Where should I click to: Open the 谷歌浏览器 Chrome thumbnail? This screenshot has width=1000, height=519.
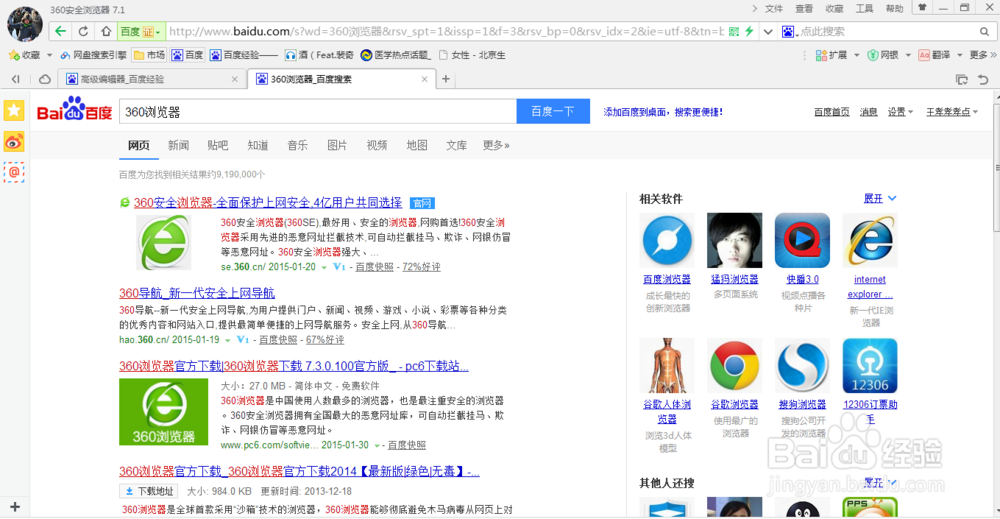[734, 365]
